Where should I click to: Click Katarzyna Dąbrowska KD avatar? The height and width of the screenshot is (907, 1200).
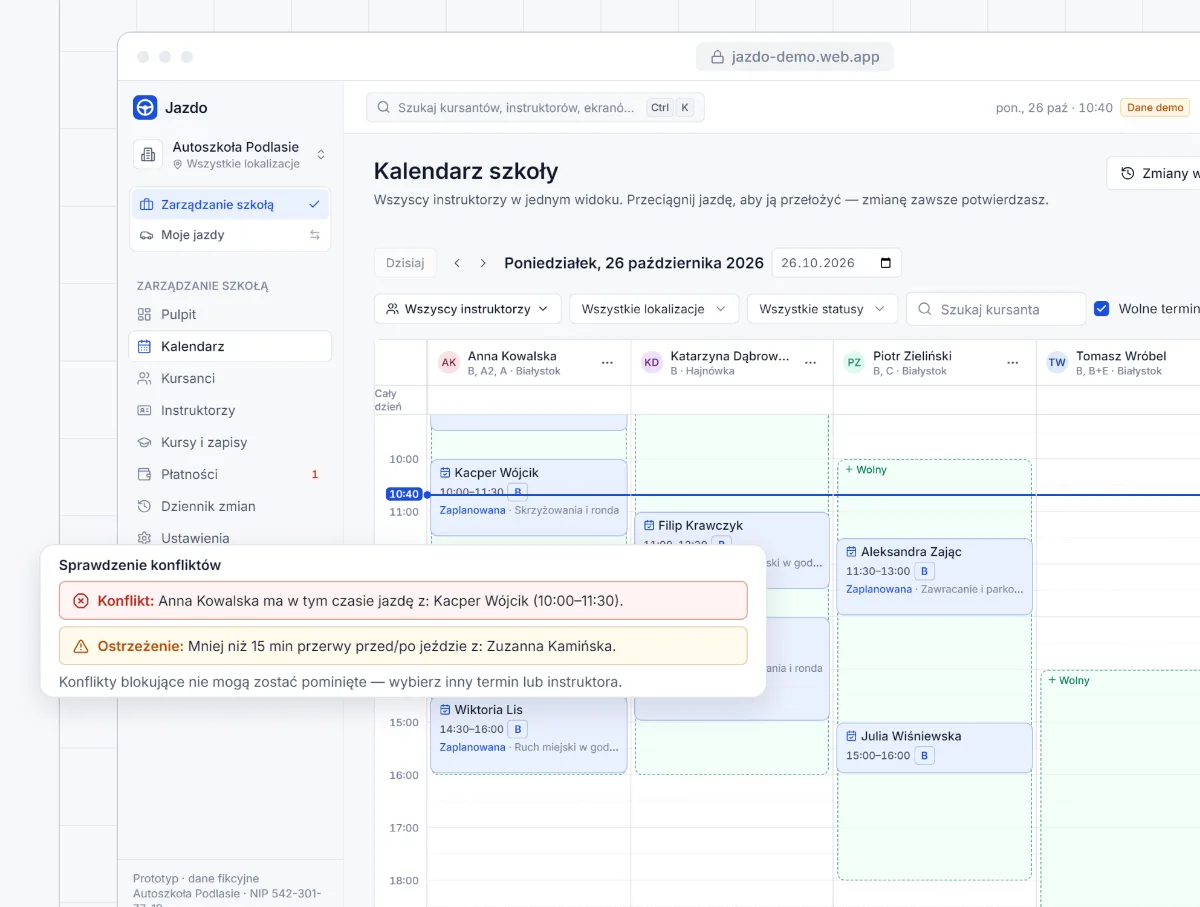click(x=652, y=363)
